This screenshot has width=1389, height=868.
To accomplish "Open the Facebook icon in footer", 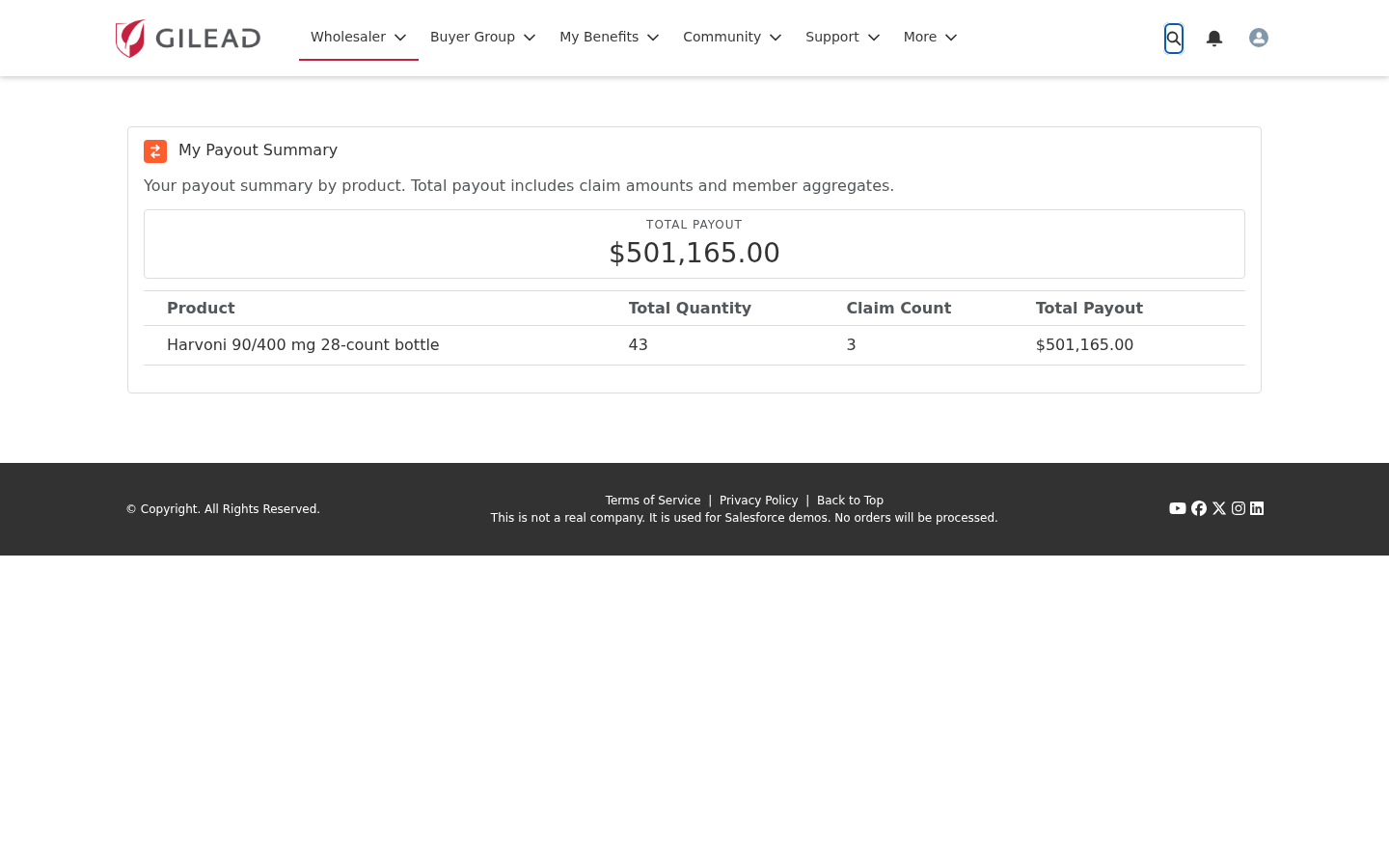I will (1199, 508).
